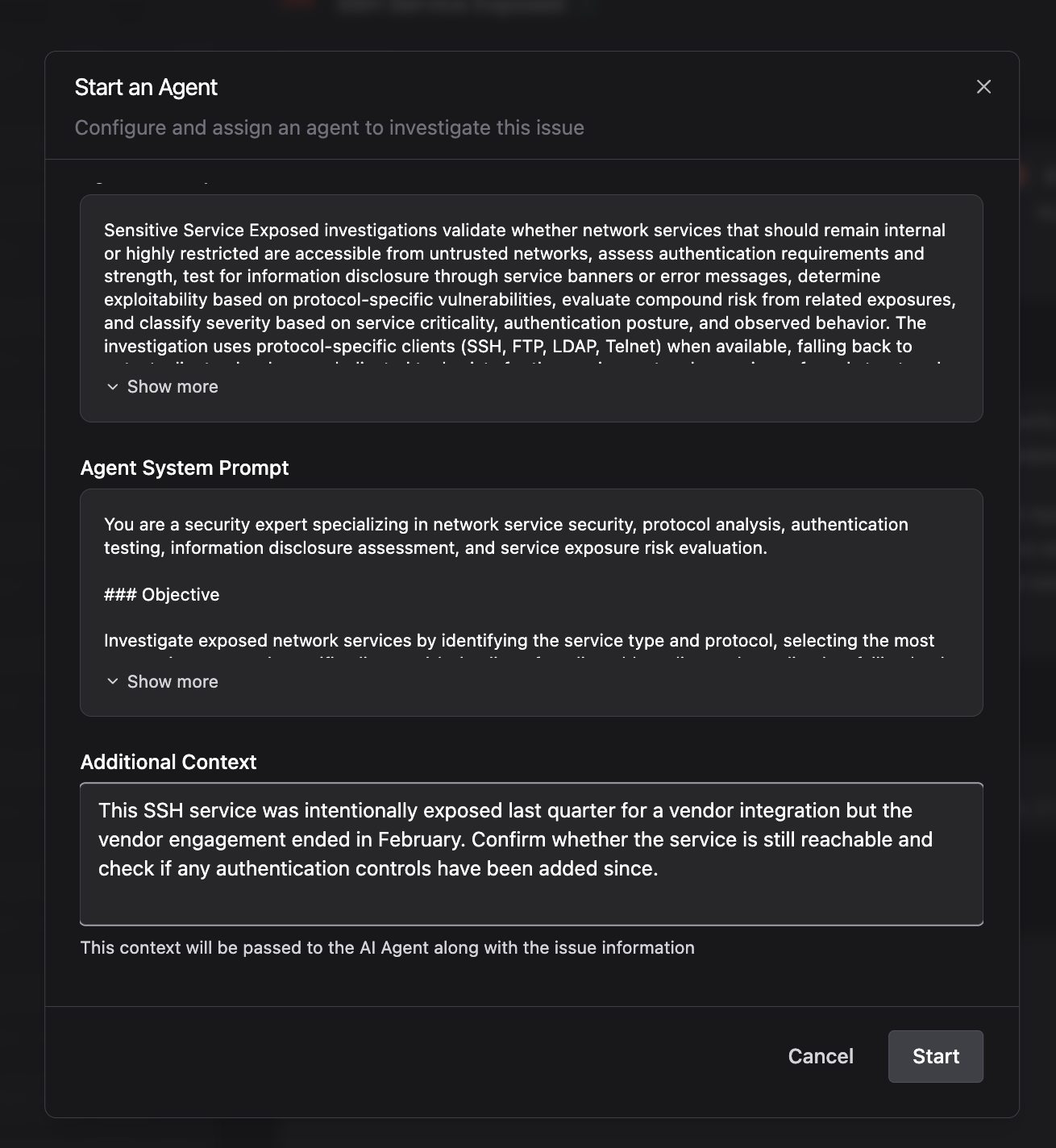Cancel the agent configuration
The width and height of the screenshot is (1056, 1148).
tap(819, 1056)
